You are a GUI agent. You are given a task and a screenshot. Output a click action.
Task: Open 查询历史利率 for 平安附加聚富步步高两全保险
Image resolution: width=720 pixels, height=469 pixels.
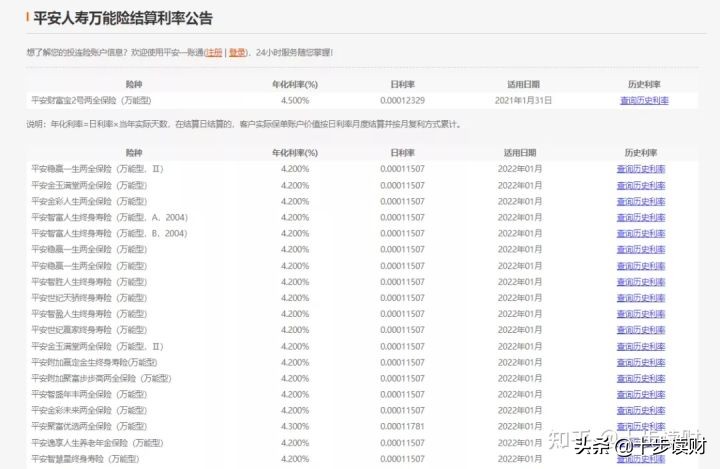[641, 379]
